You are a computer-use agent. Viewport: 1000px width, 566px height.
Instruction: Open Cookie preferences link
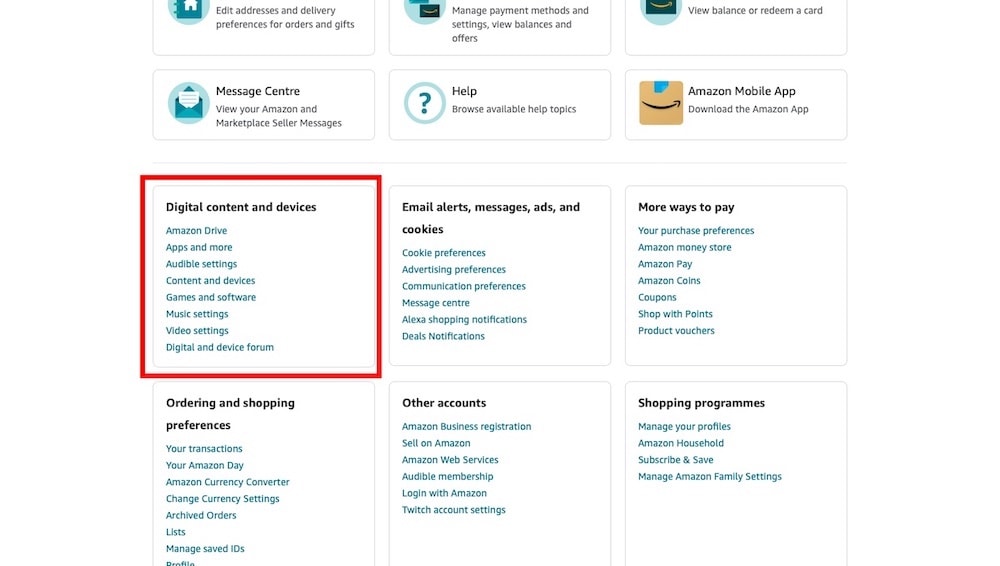[444, 253]
